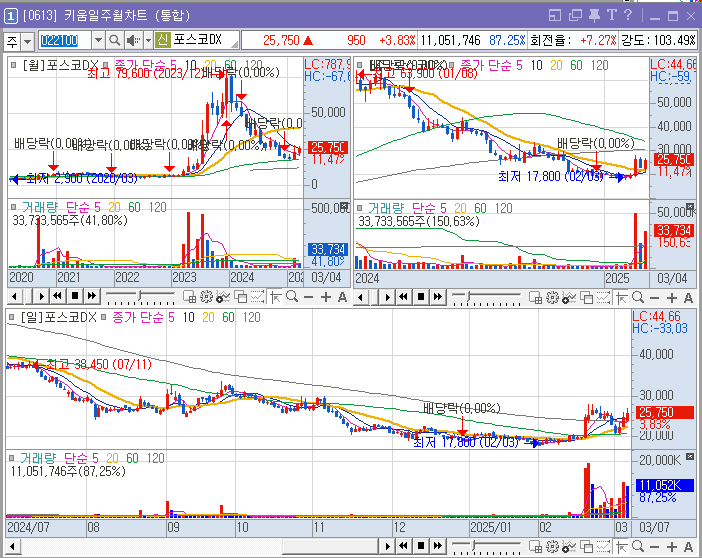Screen dimensions: 702x558
Task: Click the daily chart horizontal scrollbar thumb
Action: tap(332, 546)
